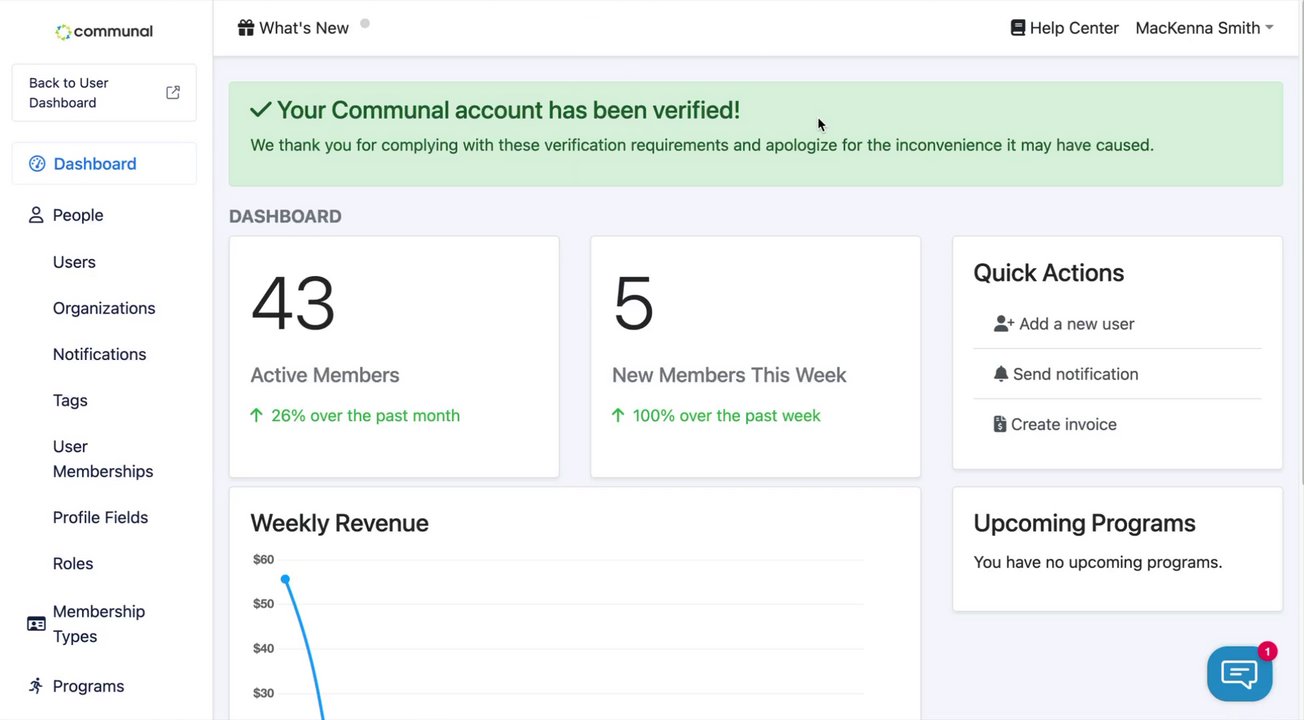Click the Programs running figure icon
This screenshot has height=720, width=1304.
coord(36,686)
